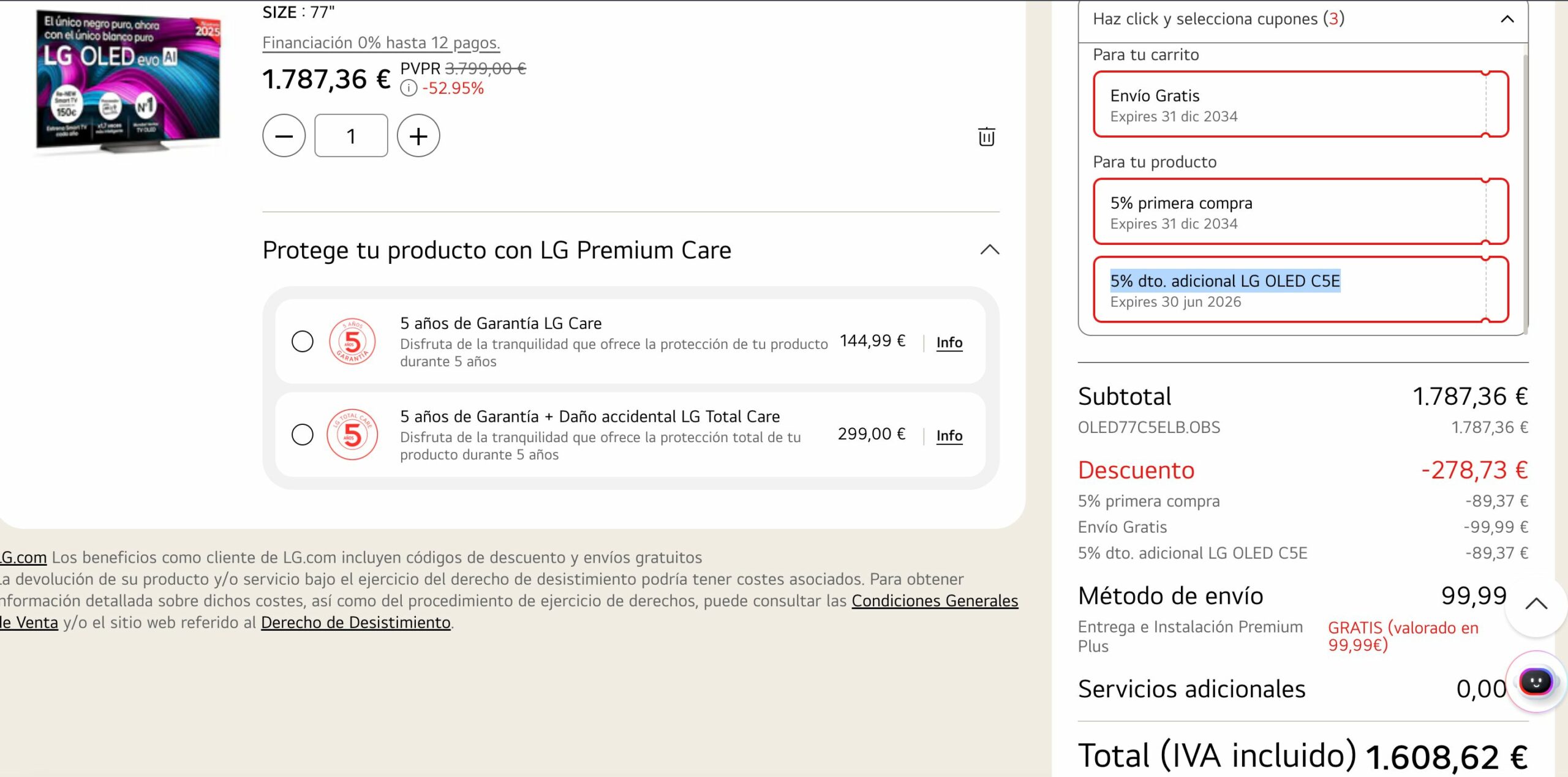This screenshot has width=1568, height=777.
Task: Open Info link for 144,99 € warranty
Action: (x=949, y=342)
